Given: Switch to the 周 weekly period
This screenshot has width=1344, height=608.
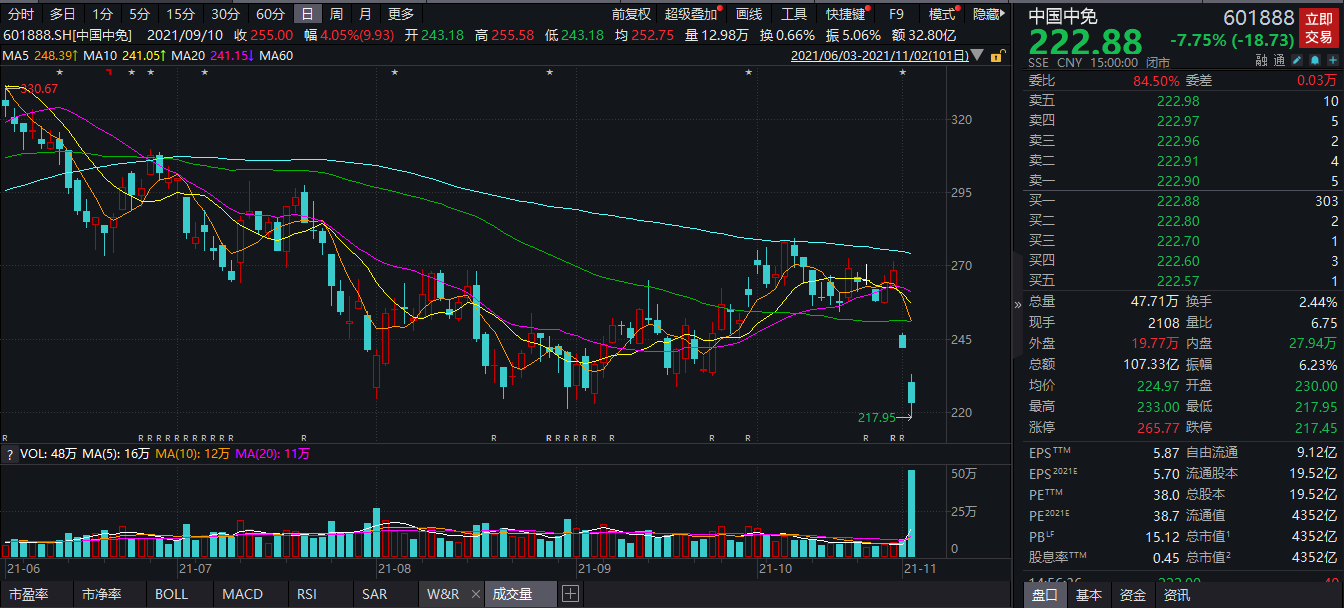Looking at the screenshot, I should coord(337,14).
